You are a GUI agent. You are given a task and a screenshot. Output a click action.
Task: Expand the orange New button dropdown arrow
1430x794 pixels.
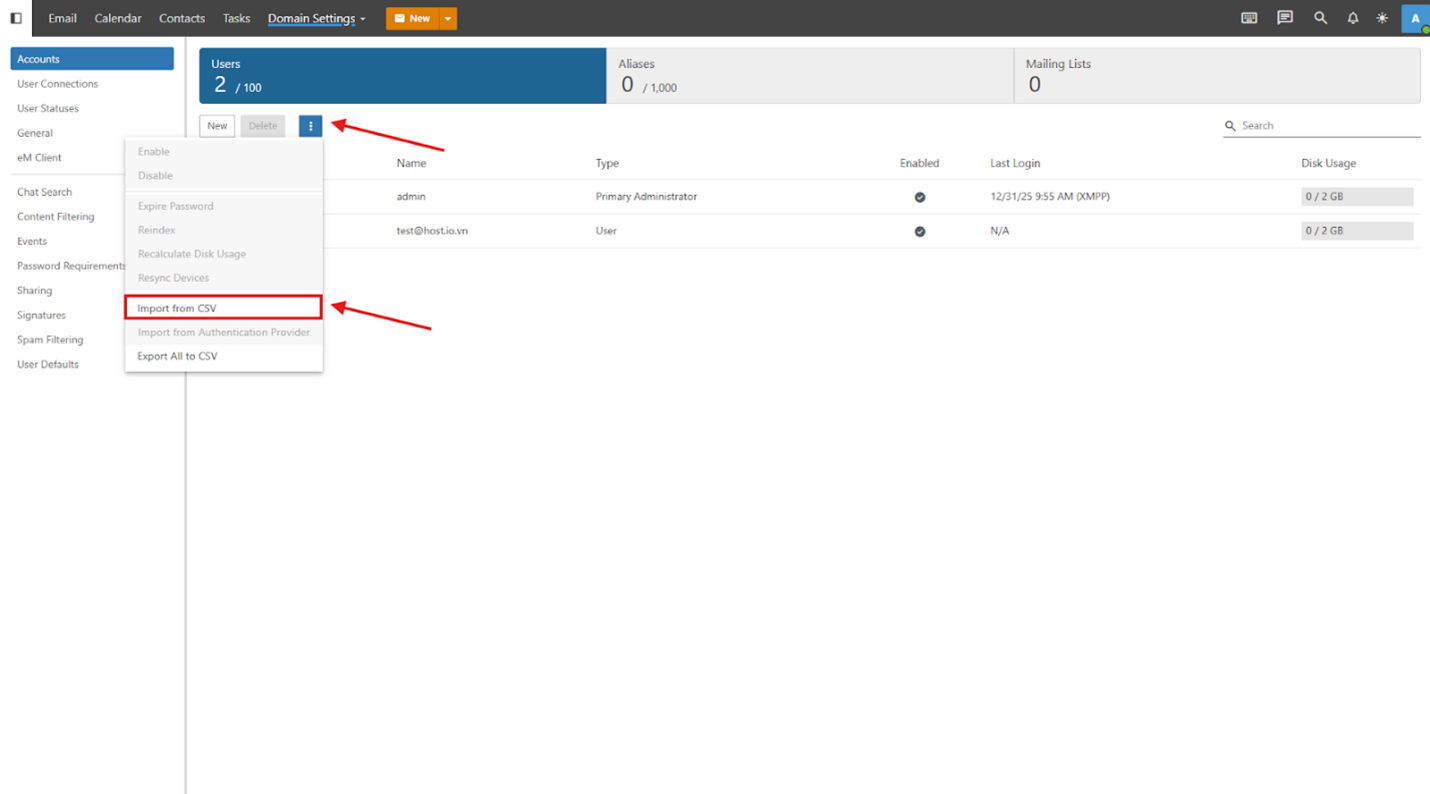click(x=448, y=18)
